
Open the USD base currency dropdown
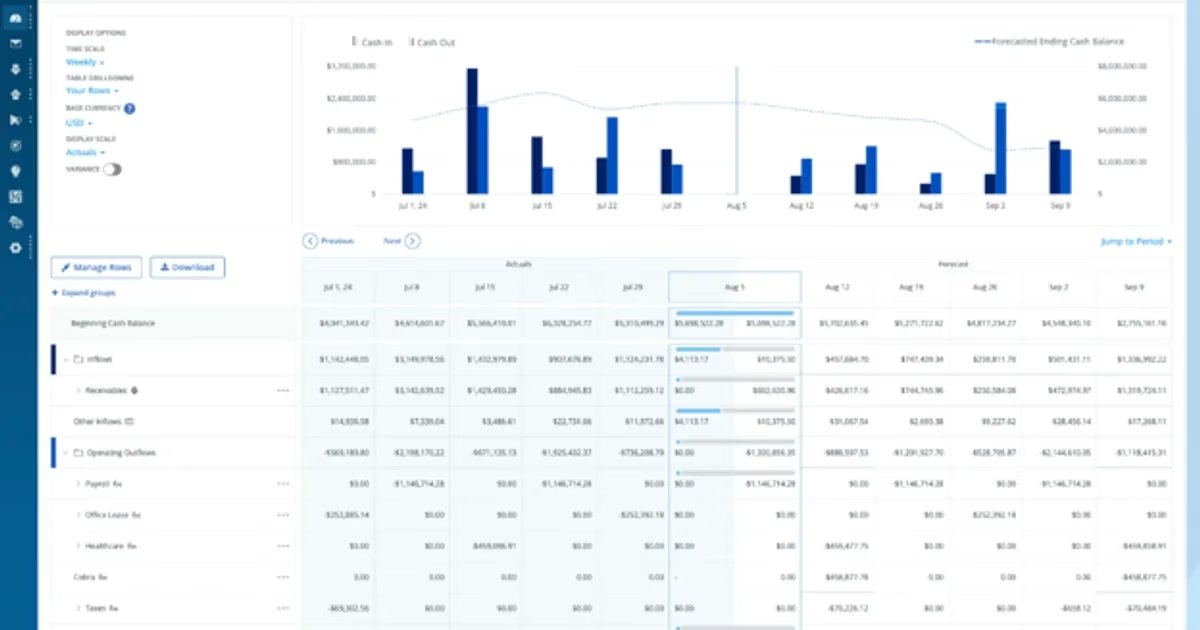(x=75, y=122)
